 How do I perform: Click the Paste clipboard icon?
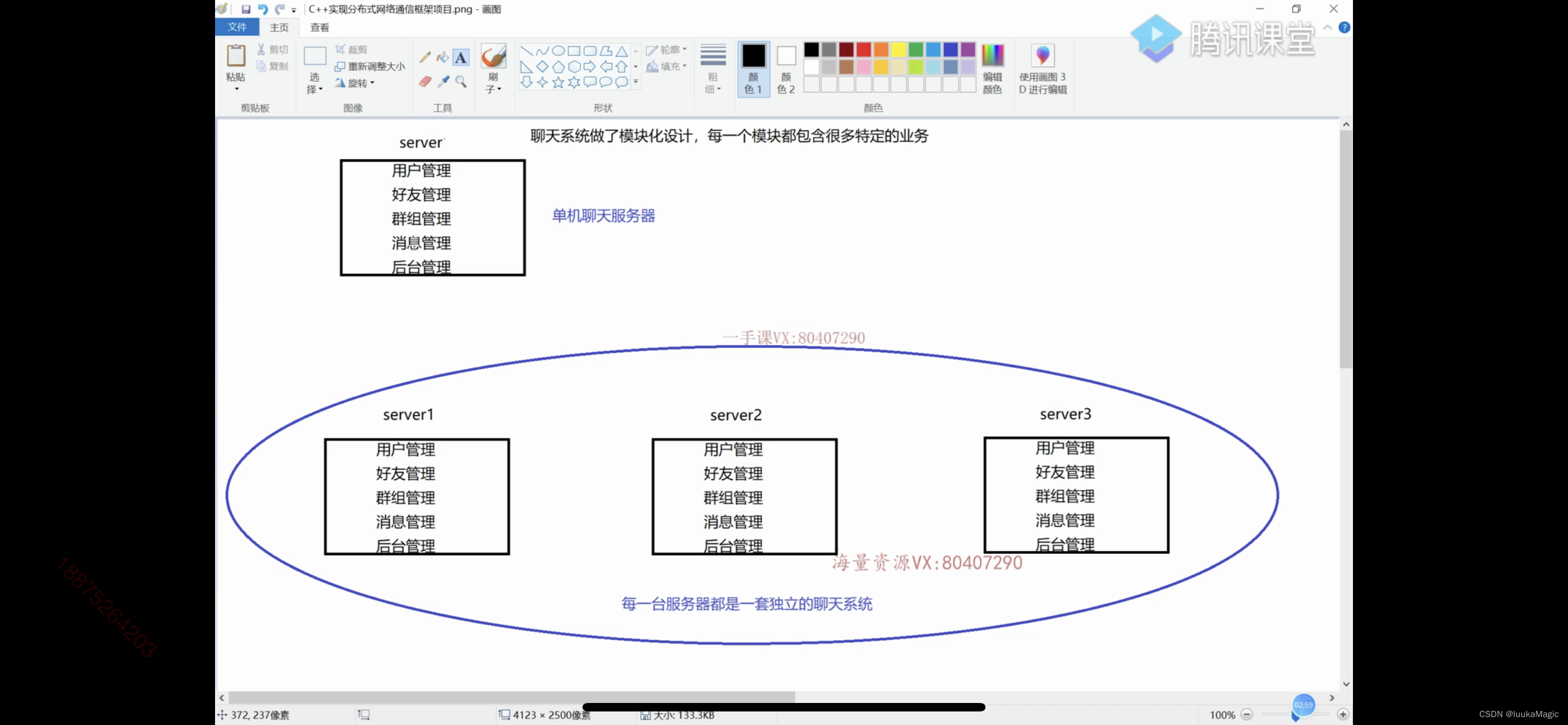pos(236,55)
